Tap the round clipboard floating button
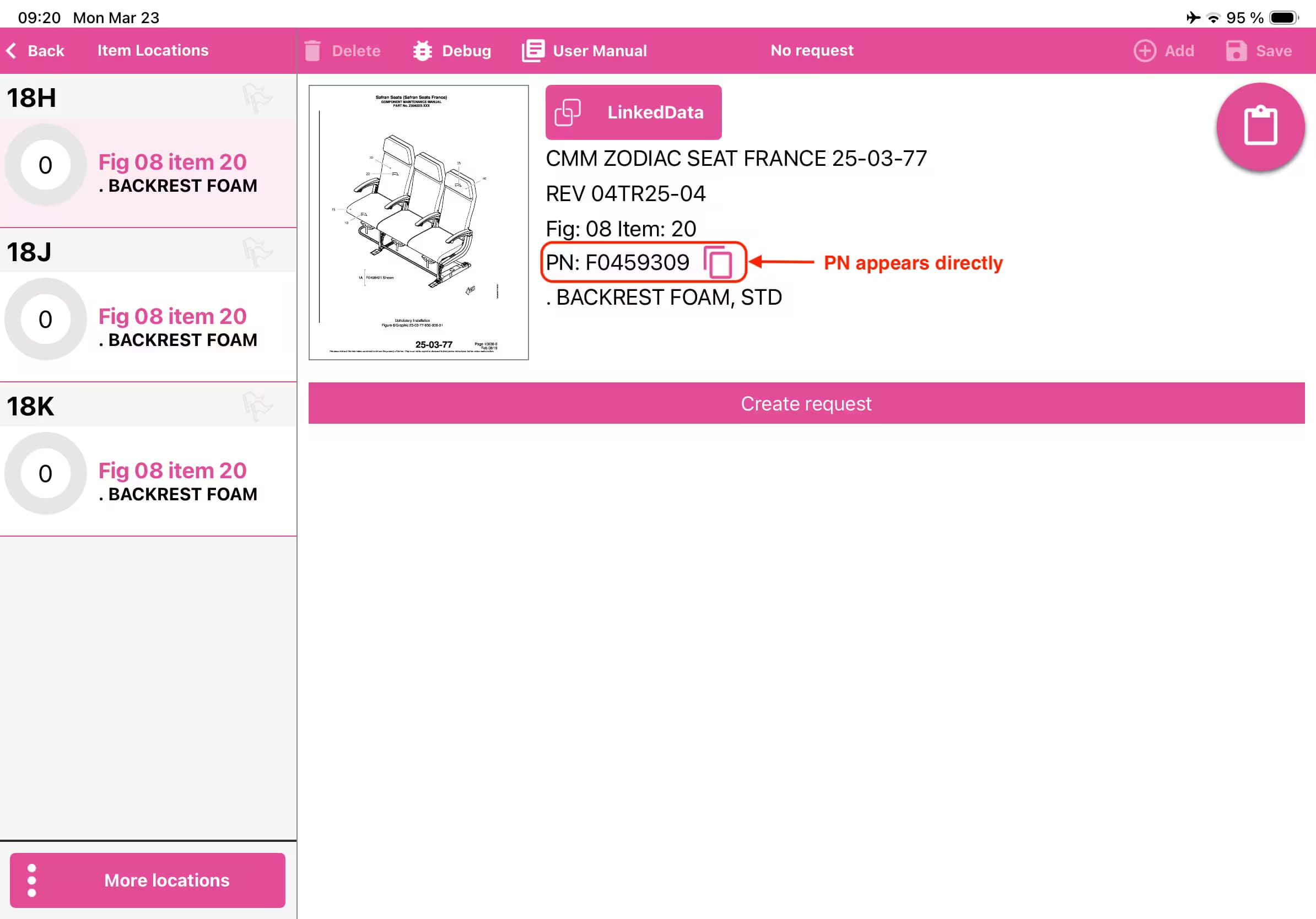This screenshot has height=919, width=1316. pos(1260,127)
